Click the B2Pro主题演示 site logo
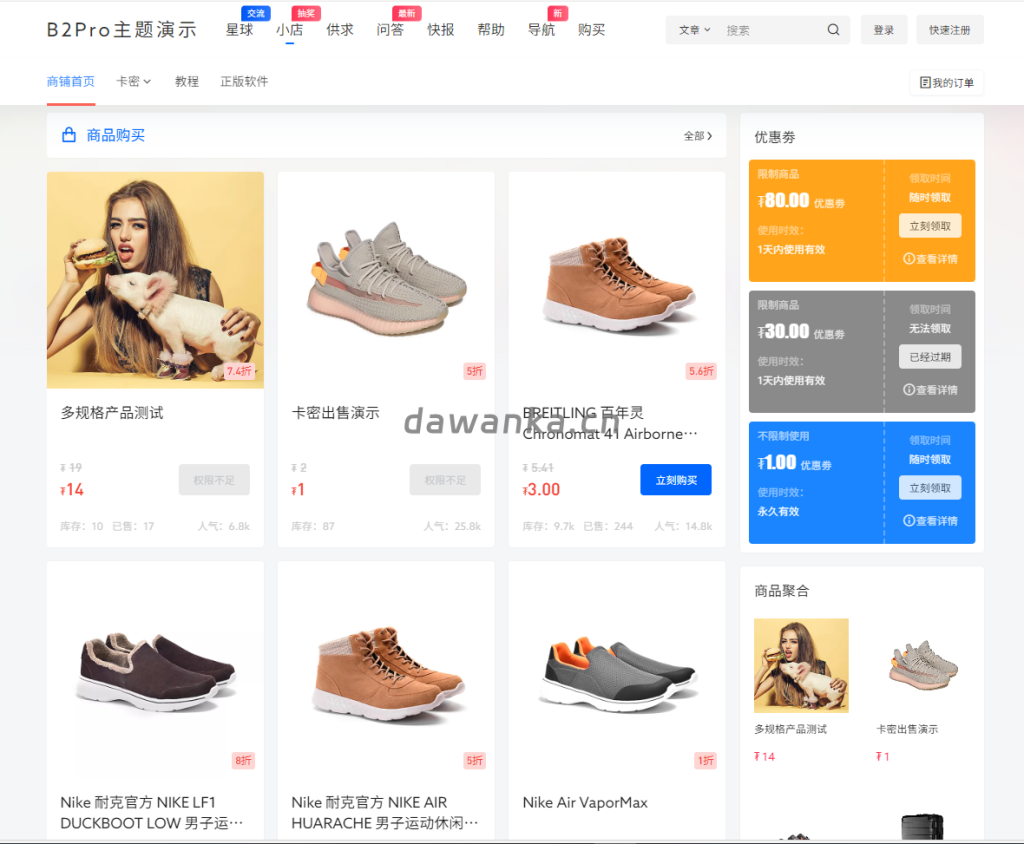 pos(121,30)
